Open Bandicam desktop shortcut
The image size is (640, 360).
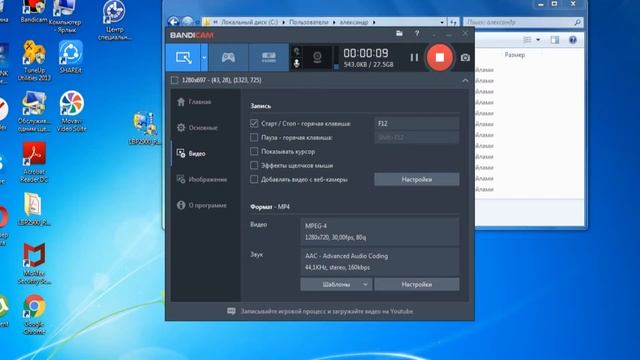[x=33, y=11]
